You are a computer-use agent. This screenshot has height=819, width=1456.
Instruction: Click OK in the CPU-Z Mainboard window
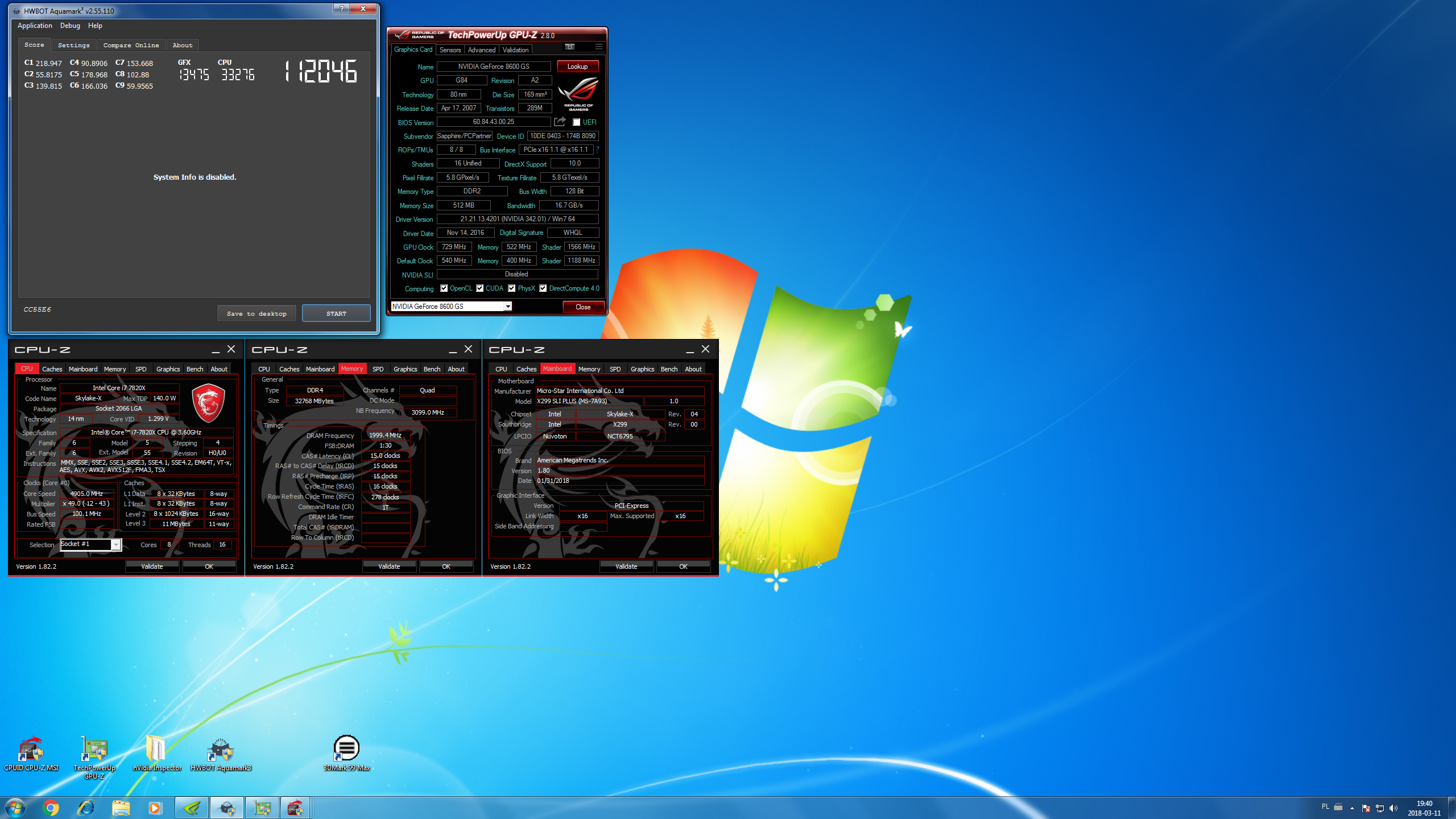coord(683,566)
